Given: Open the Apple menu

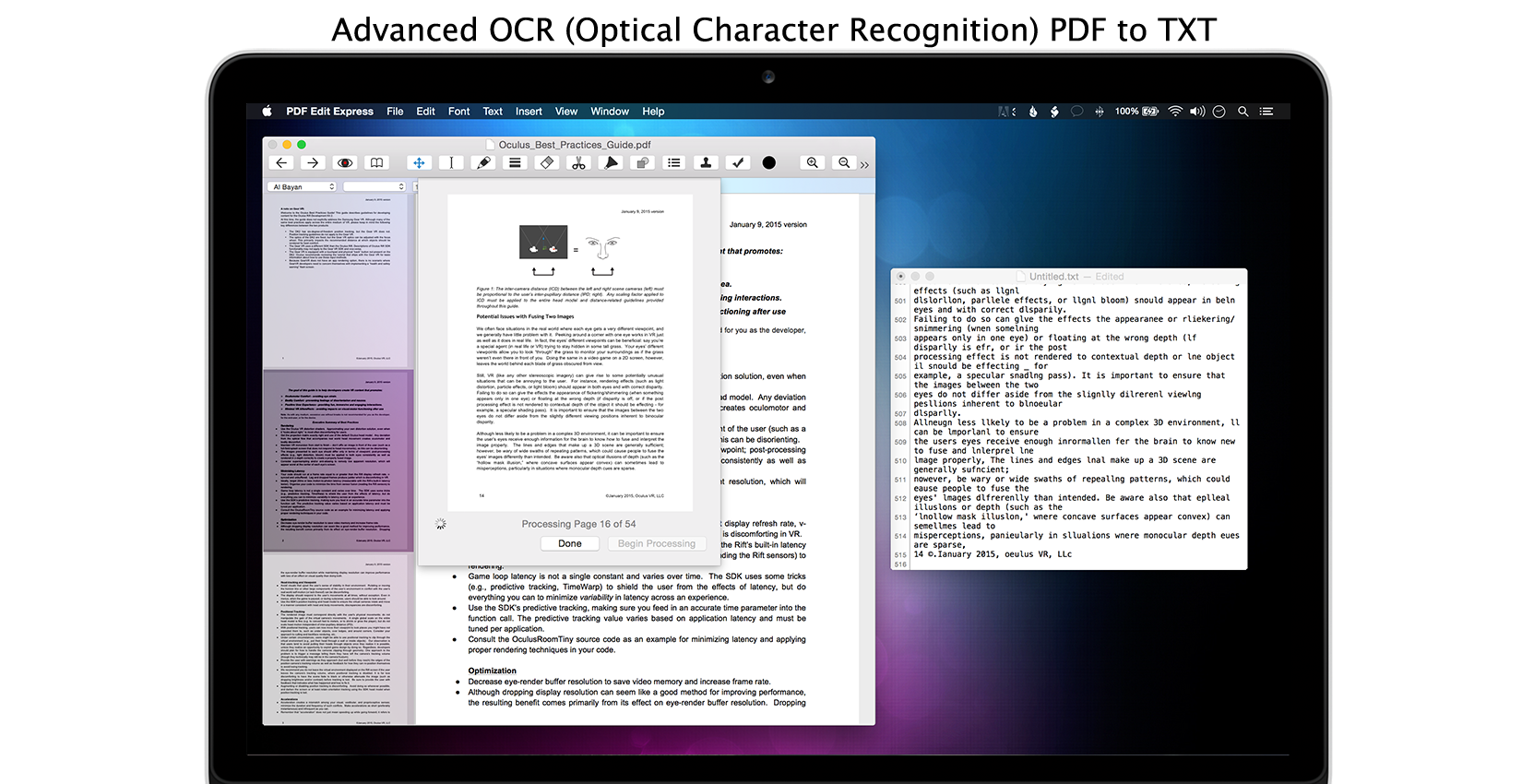Looking at the screenshot, I should [x=267, y=112].
